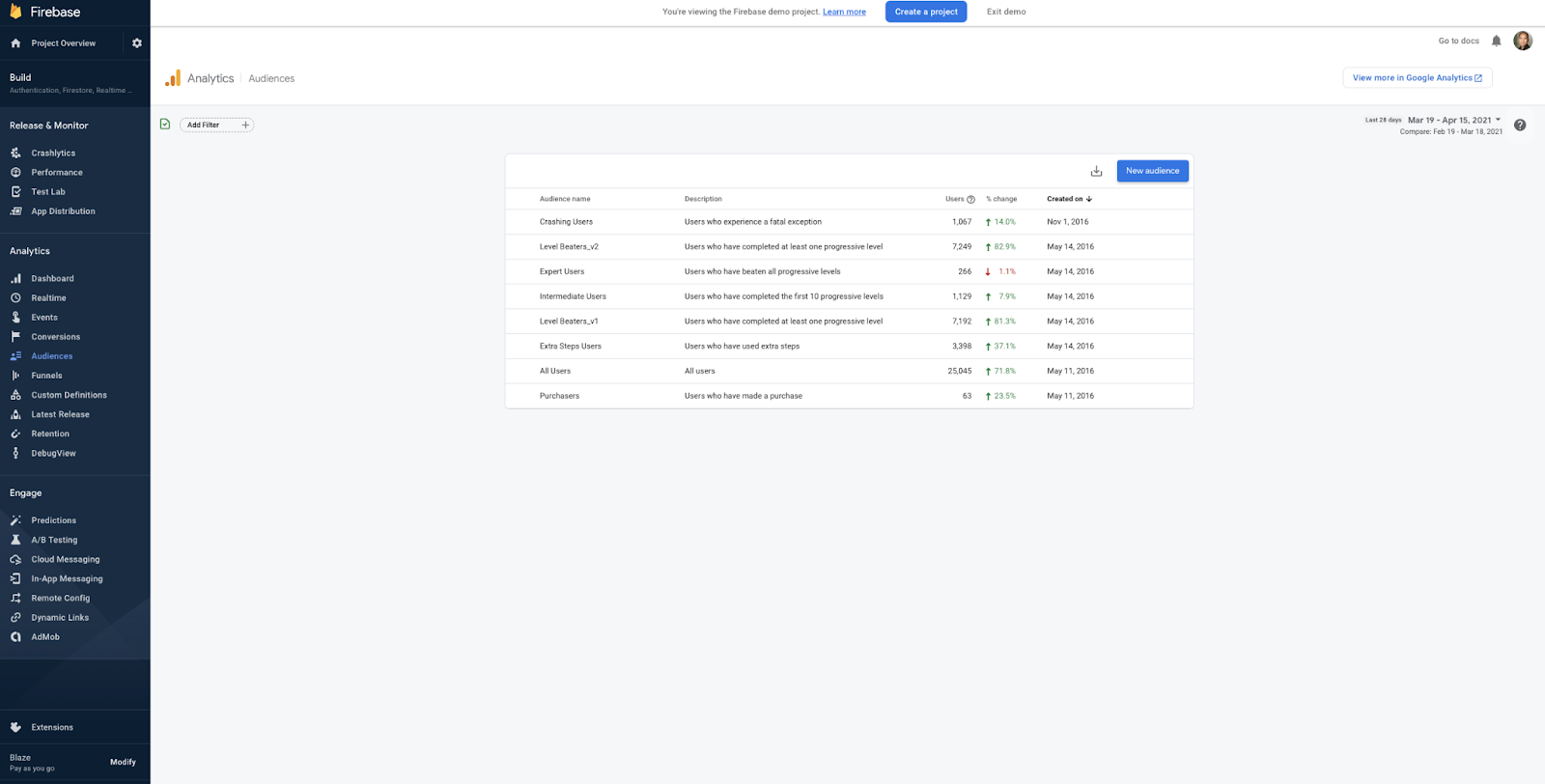Go to the Firebase home logo

click(x=45, y=13)
